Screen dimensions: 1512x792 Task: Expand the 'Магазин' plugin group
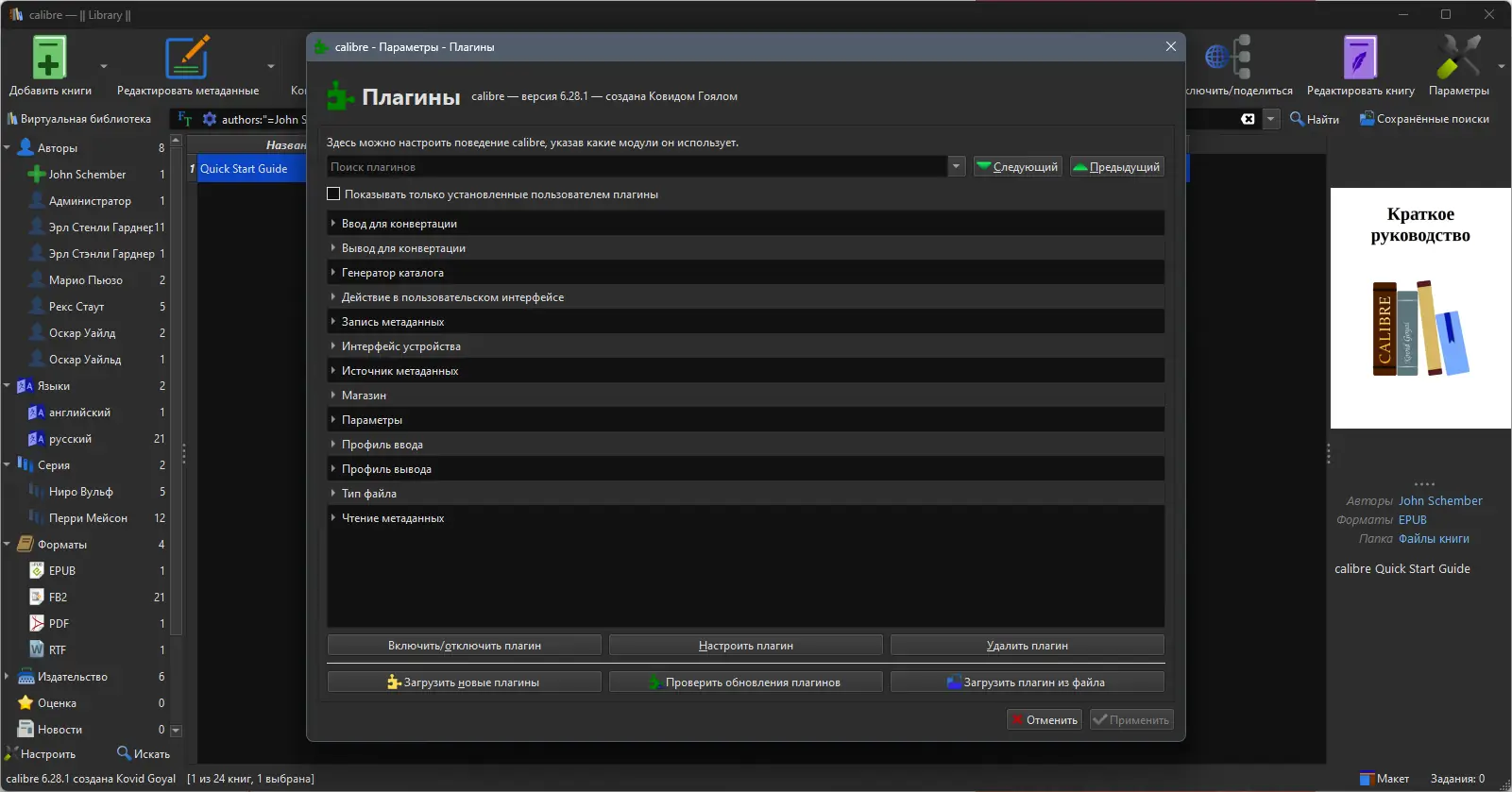click(x=333, y=395)
